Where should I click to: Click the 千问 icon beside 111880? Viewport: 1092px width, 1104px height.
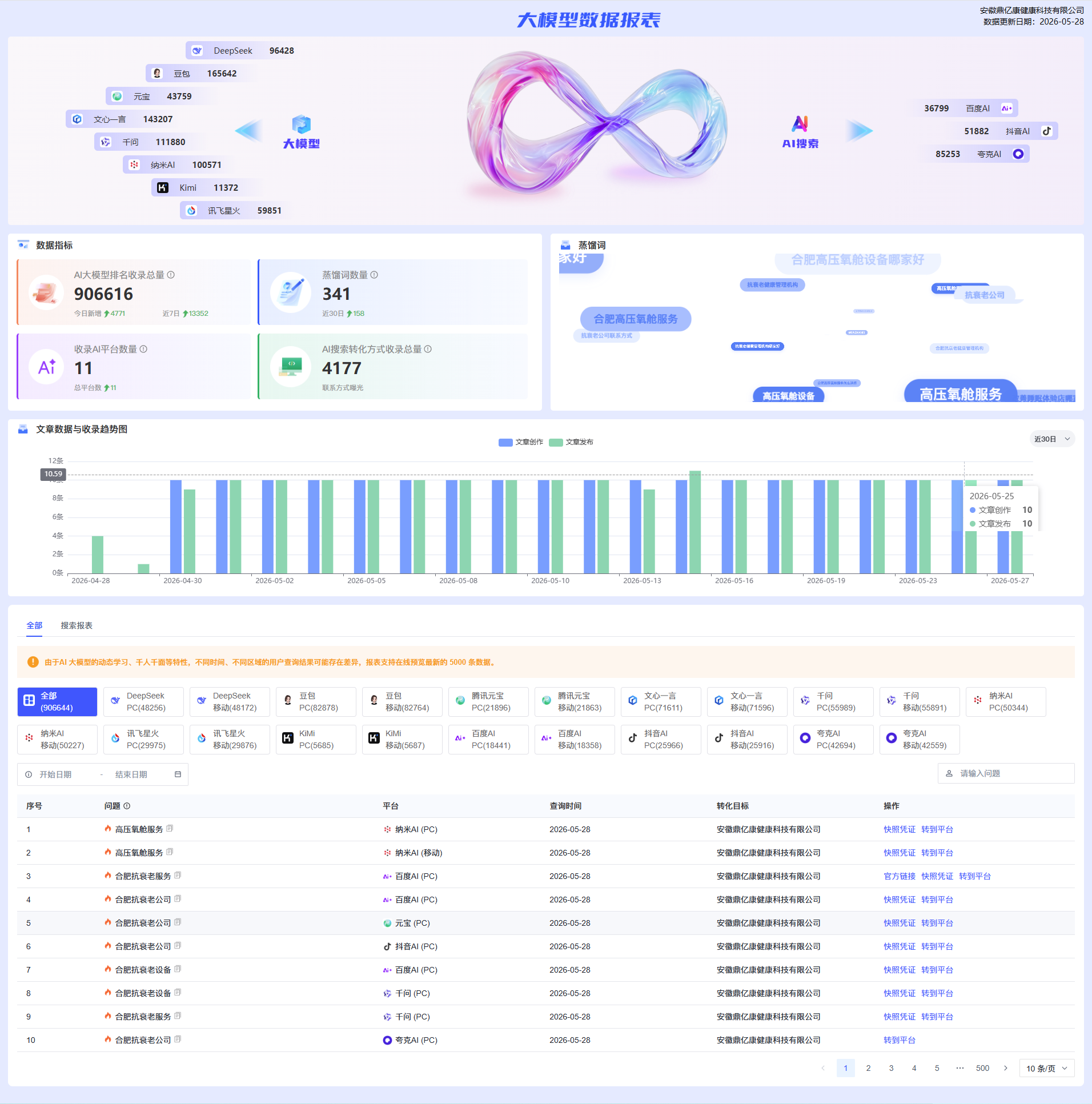pyautogui.click(x=106, y=142)
